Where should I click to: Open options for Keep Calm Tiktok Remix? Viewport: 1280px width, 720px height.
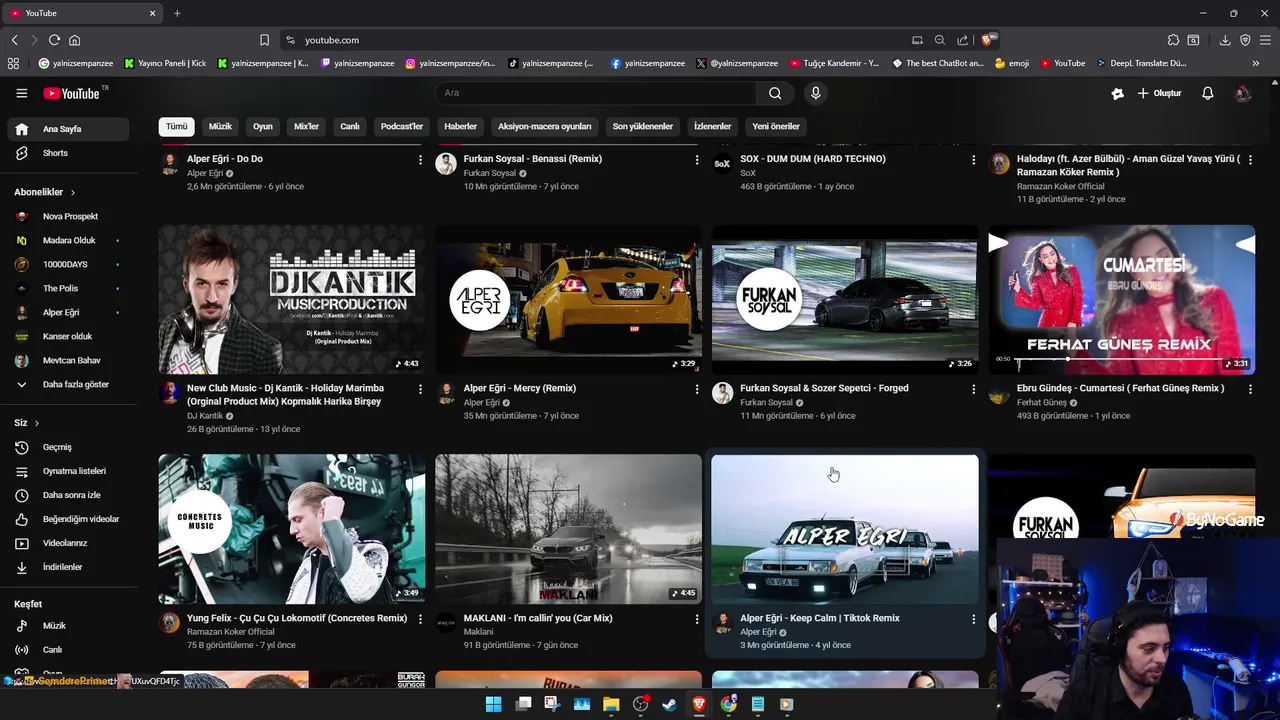973,619
